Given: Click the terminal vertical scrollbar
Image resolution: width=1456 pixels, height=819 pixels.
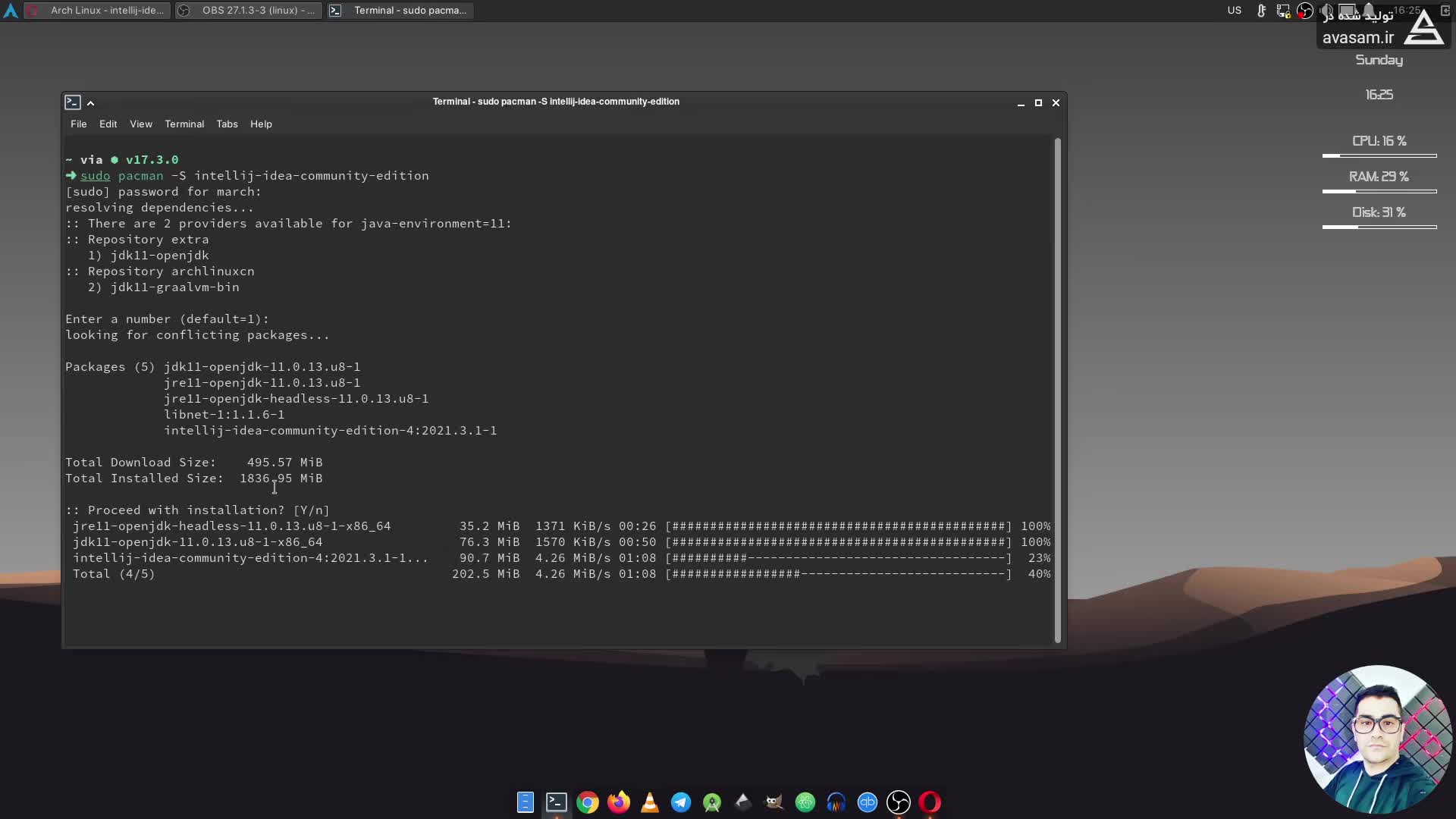Looking at the screenshot, I should click(x=1057, y=391).
